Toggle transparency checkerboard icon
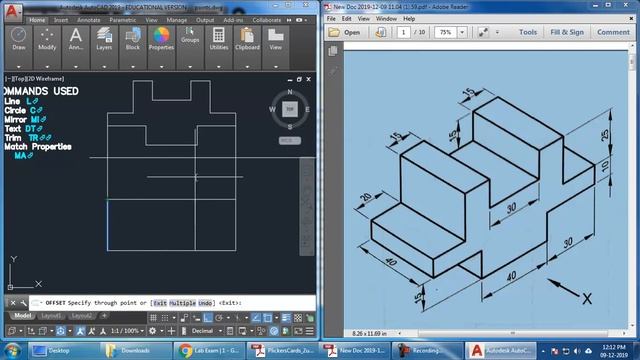The height and width of the screenshot is (360, 640). pos(298,318)
